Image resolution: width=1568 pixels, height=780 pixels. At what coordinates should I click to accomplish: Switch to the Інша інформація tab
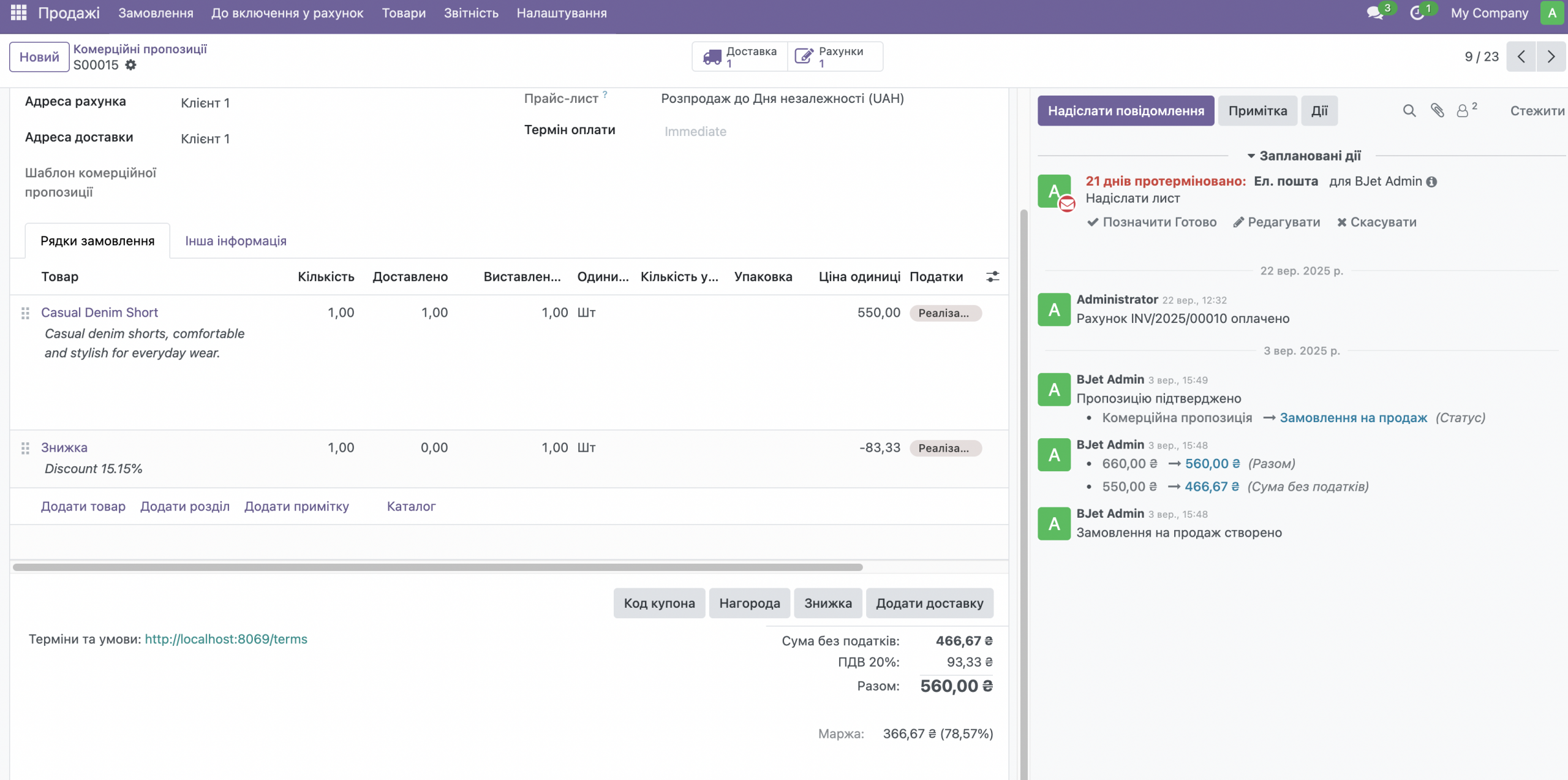236,241
